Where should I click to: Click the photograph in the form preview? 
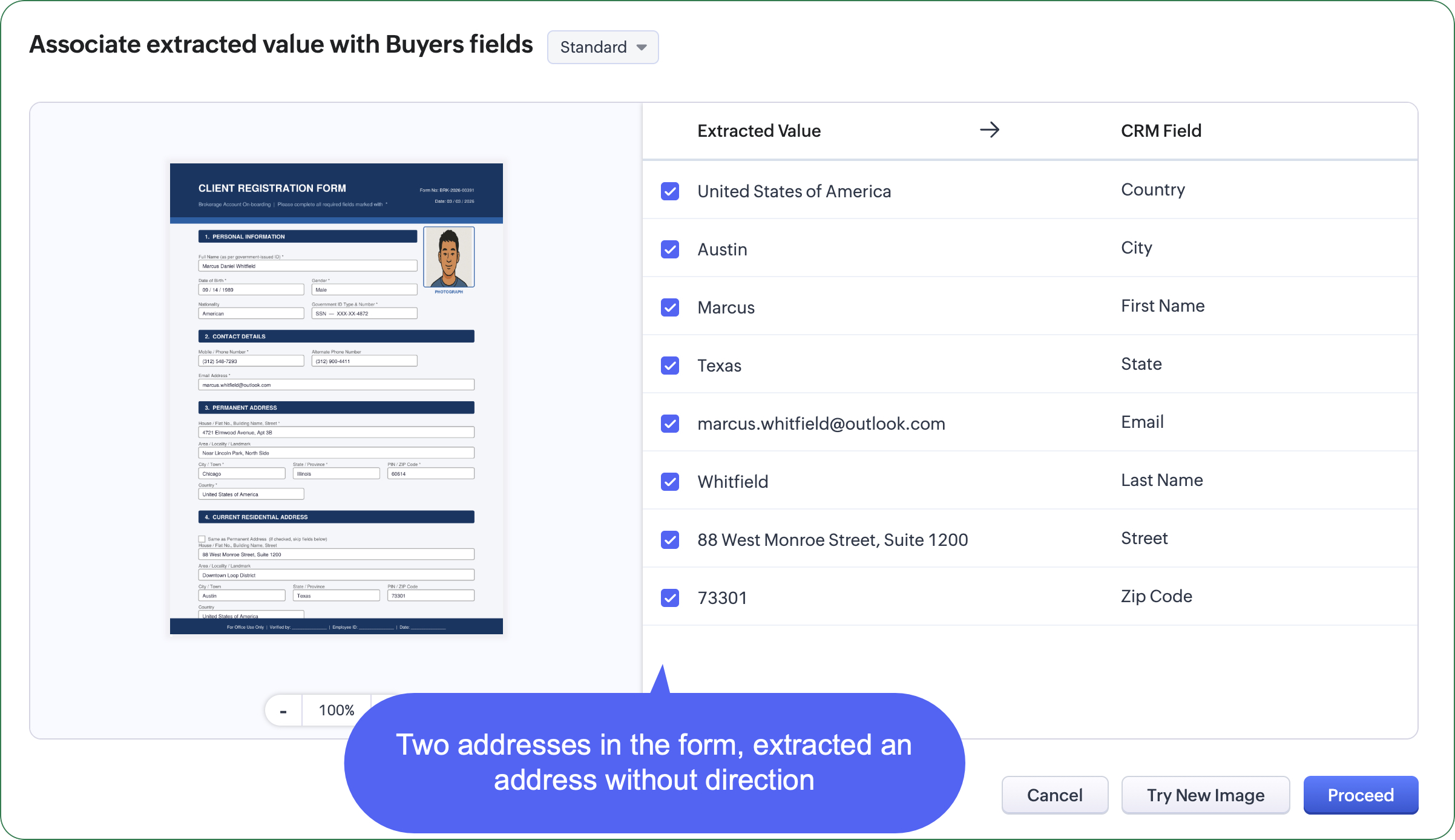448,257
